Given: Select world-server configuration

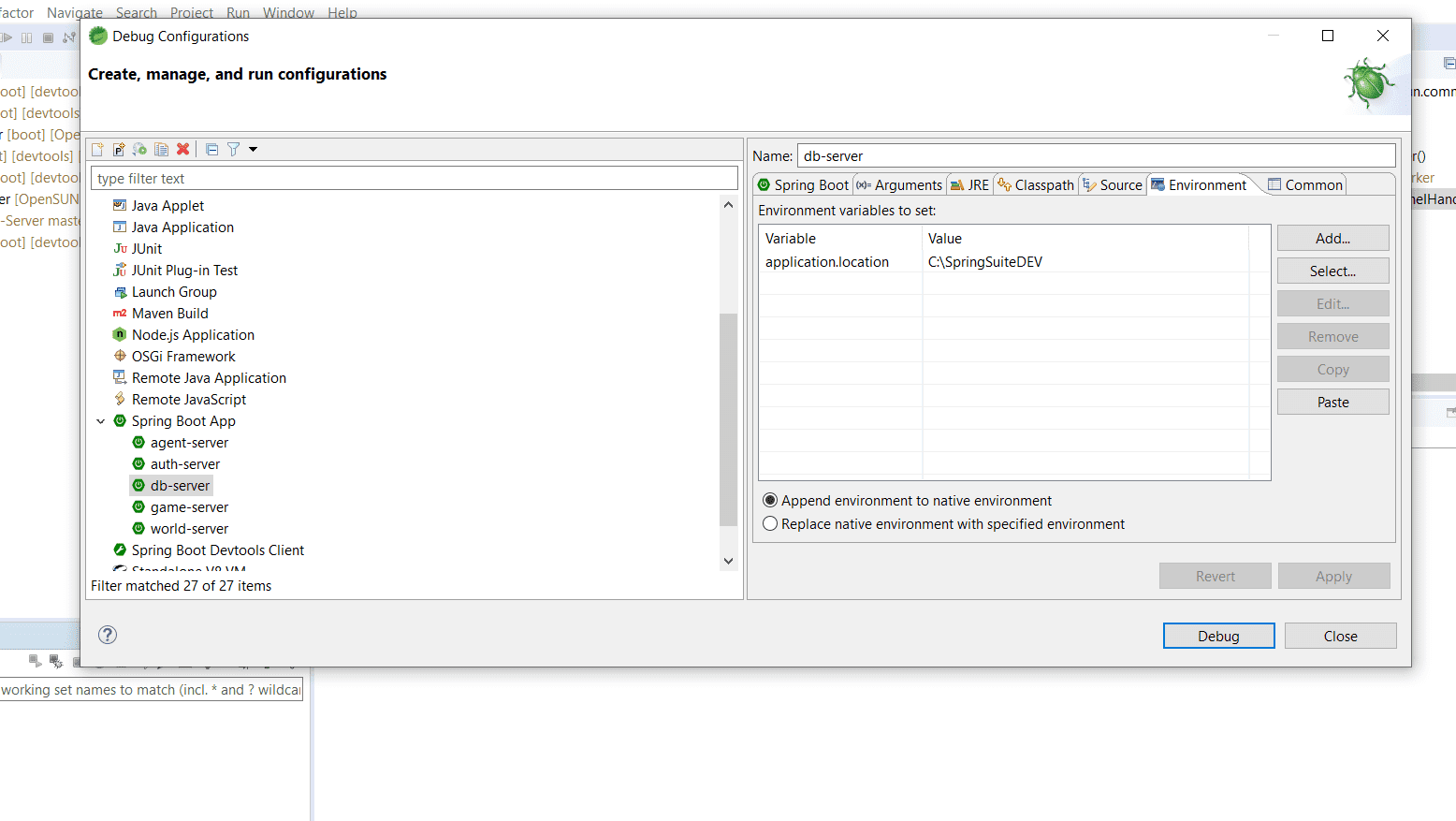Looking at the screenshot, I should click(x=189, y=529).
